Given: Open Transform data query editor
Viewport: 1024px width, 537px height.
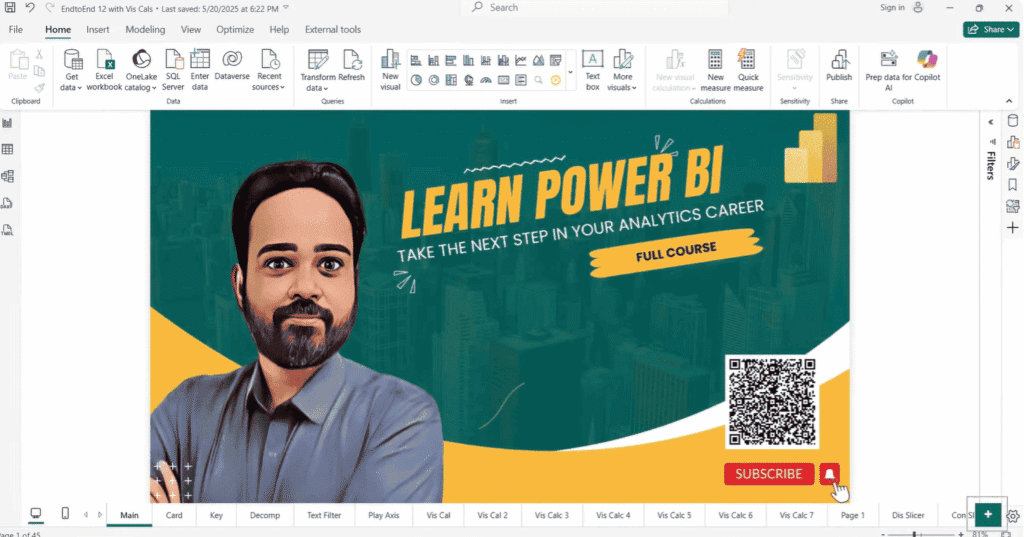Looking at the screenshot, I should (317, 71).
